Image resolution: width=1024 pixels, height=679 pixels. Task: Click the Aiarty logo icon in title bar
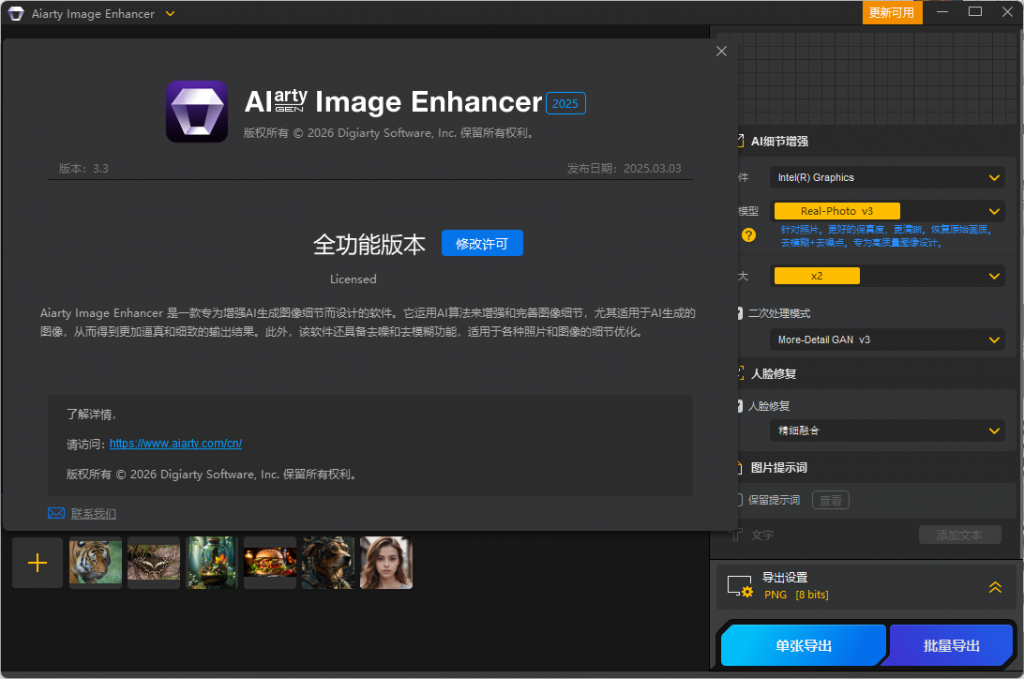click(16, 14)
